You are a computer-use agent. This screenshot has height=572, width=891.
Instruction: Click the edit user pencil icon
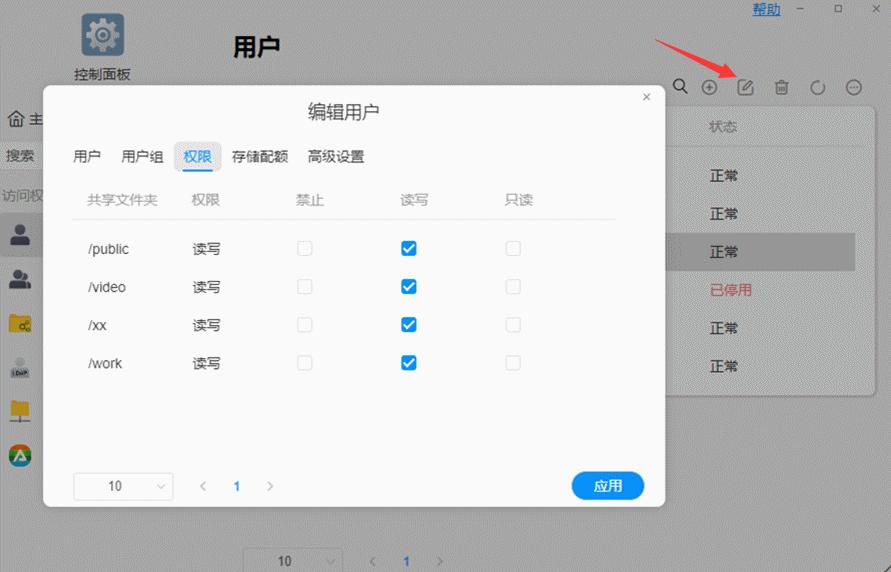pos(745,87)
